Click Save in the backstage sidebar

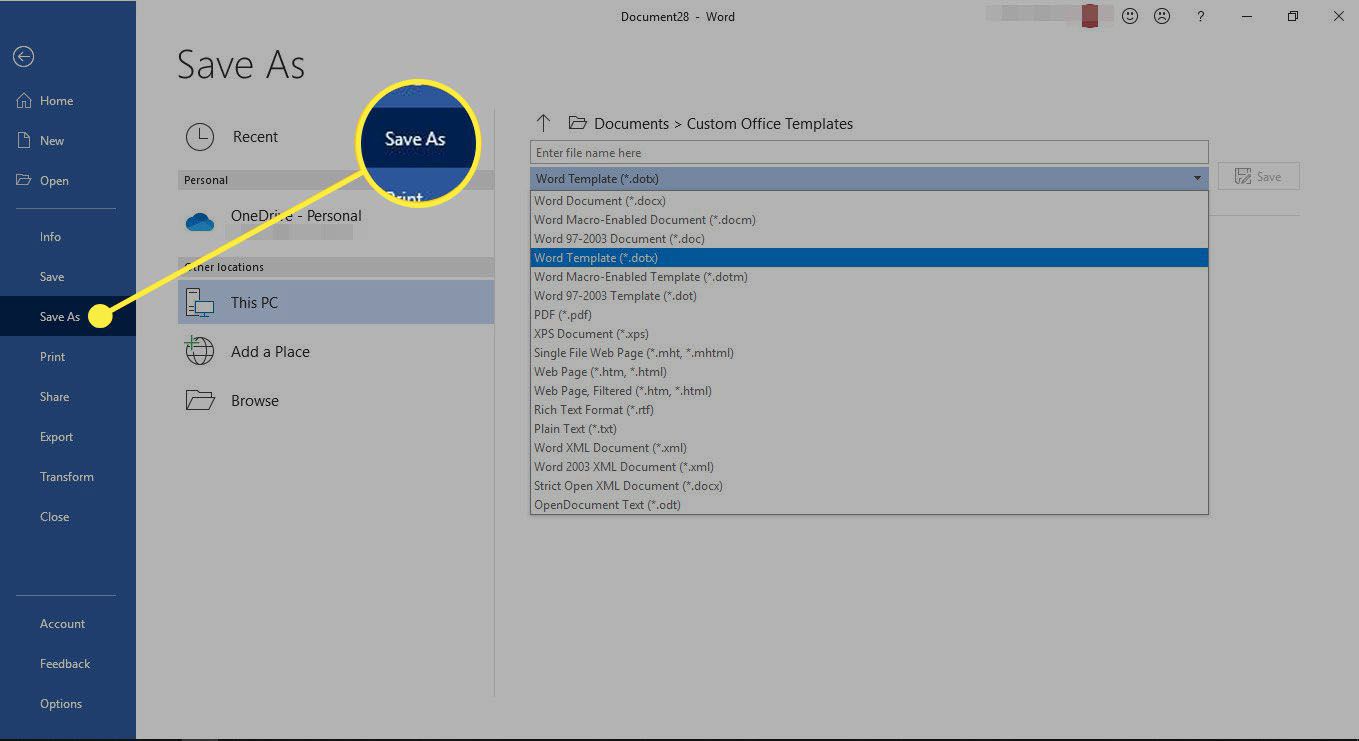tap(68, 277)
